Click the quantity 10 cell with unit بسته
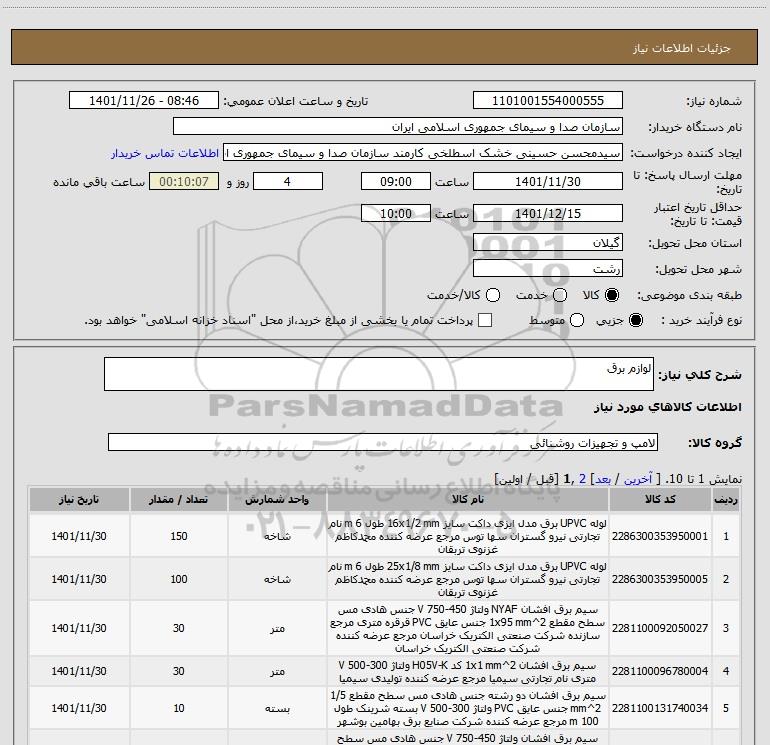The image size is (770, 745). (179, 708)
